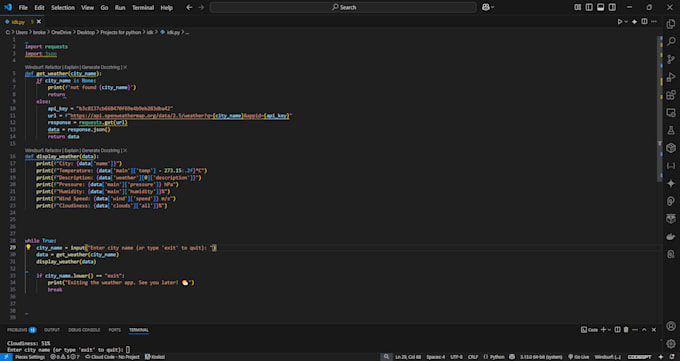
Task: Open terminal panel more actions ellipsis
Action: (x=634, y=330)
